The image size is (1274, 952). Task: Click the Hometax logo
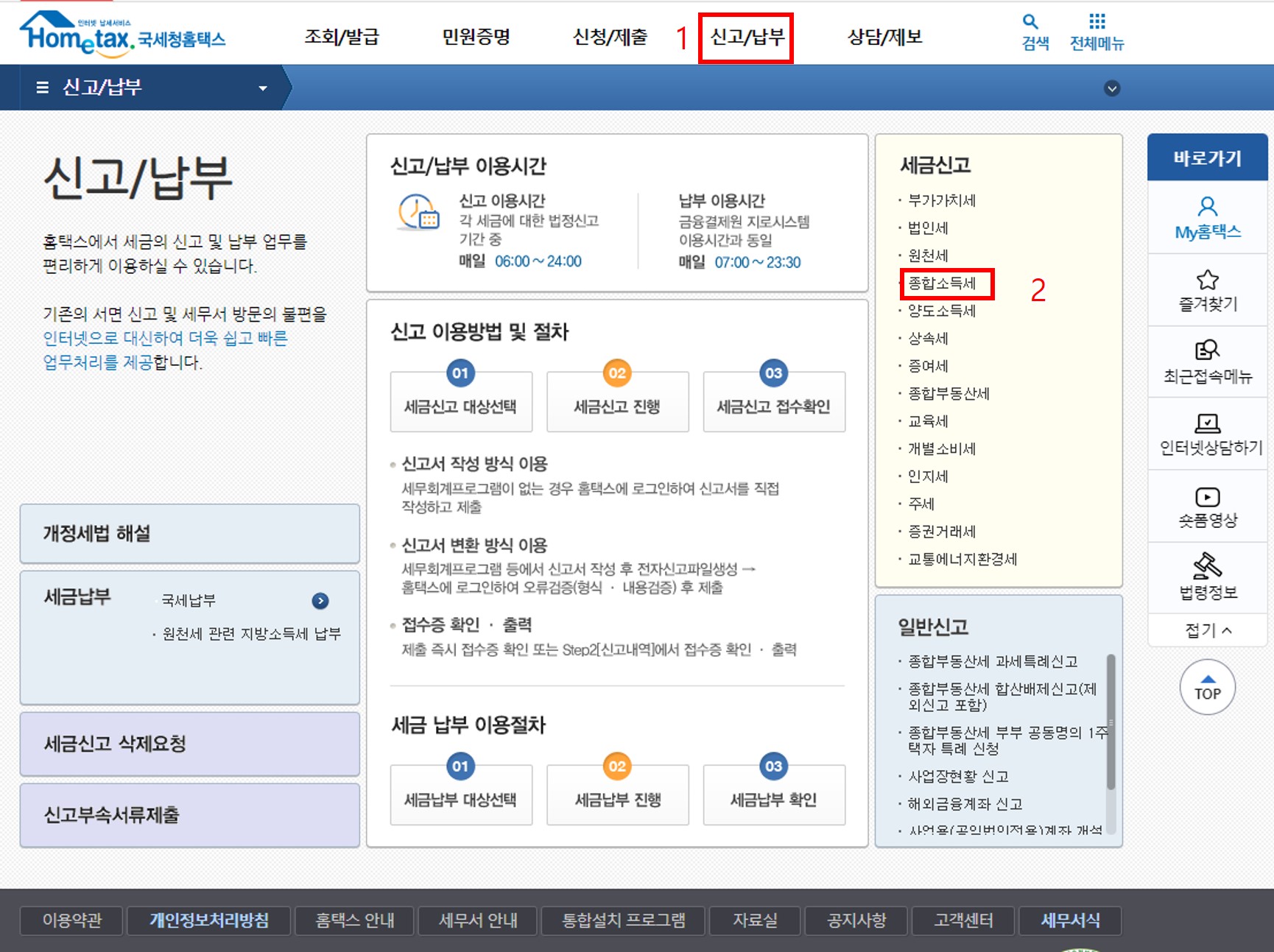(x=122, y=34)
